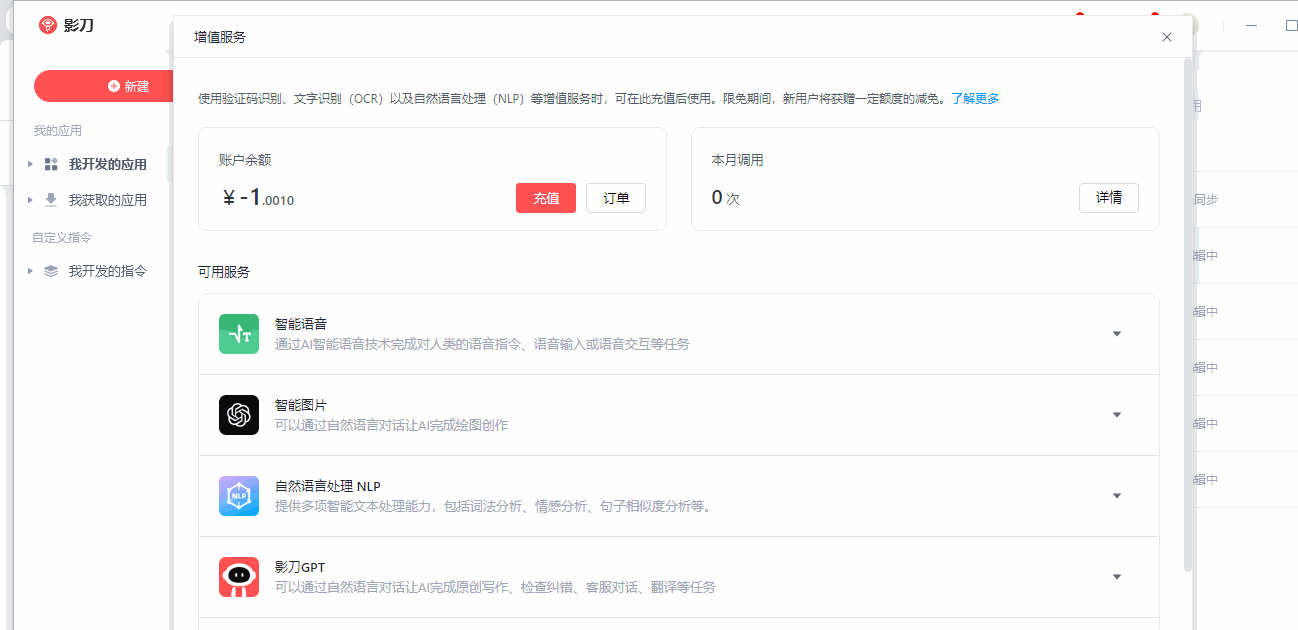1298x630 pixels.
Task: Select 我获取的应用 download icon
Action: (x=51, y=200)
